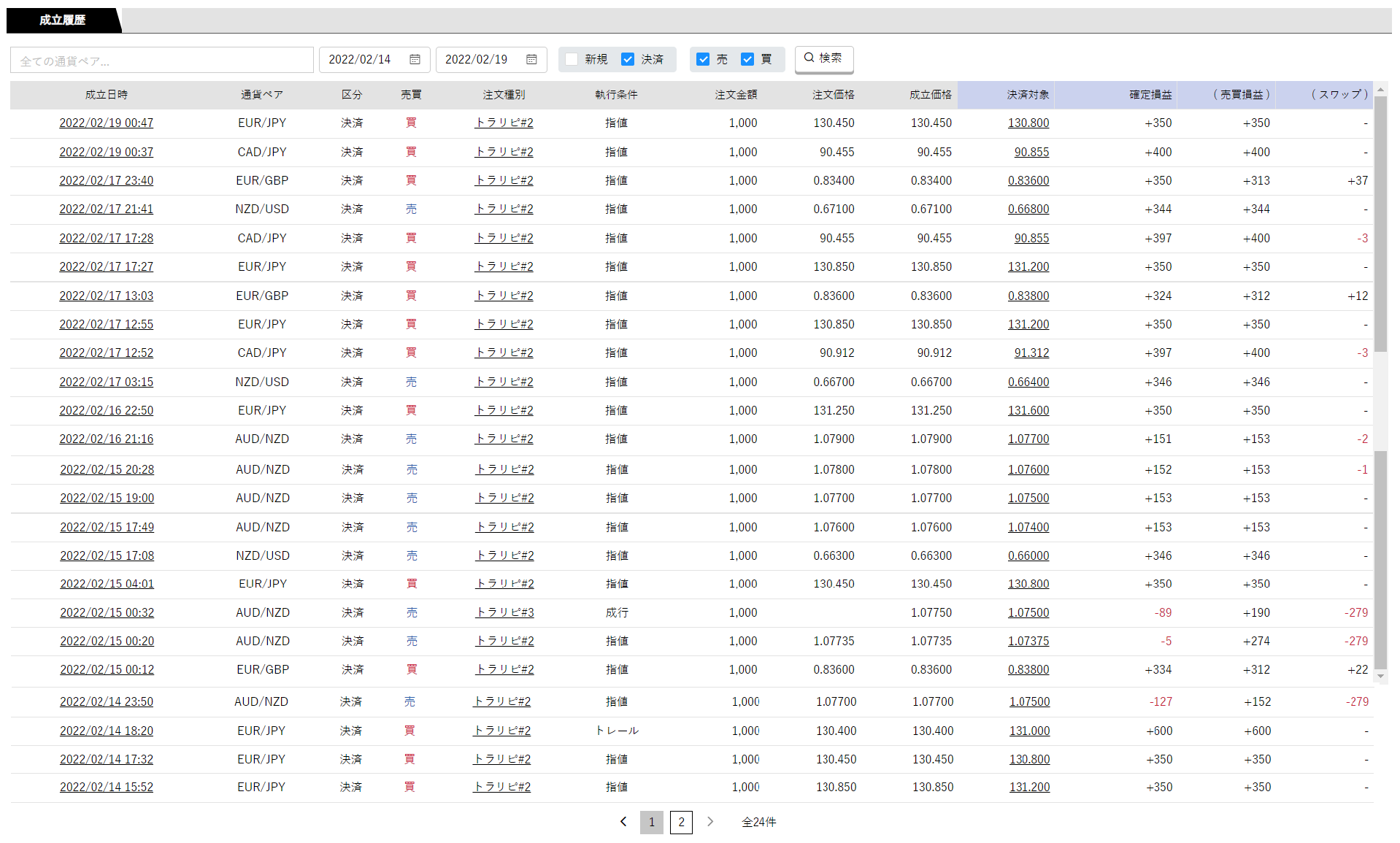The width and height of the screenshot is (1400, 843).
Task: Click the -89 loss value
Action: (1163, 612)
